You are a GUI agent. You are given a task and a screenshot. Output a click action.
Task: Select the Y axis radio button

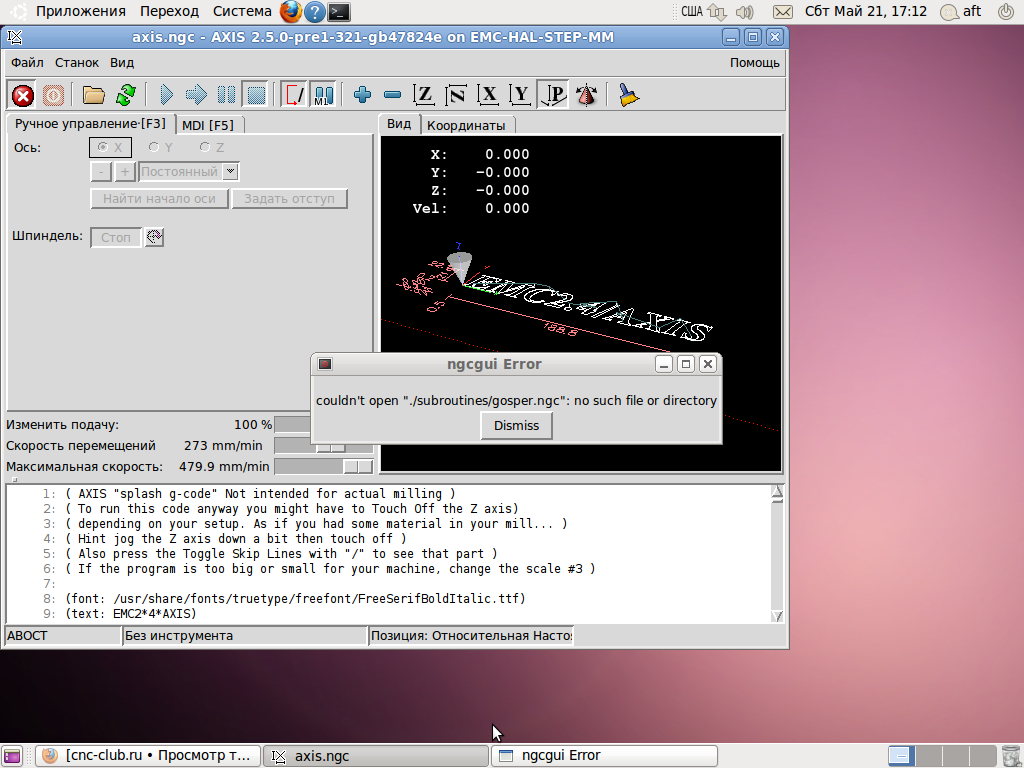coord(161,148)
